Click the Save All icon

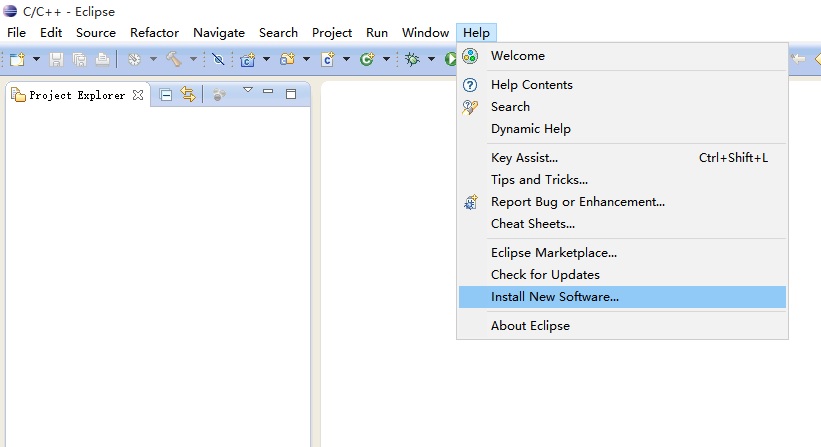(80, 59)
